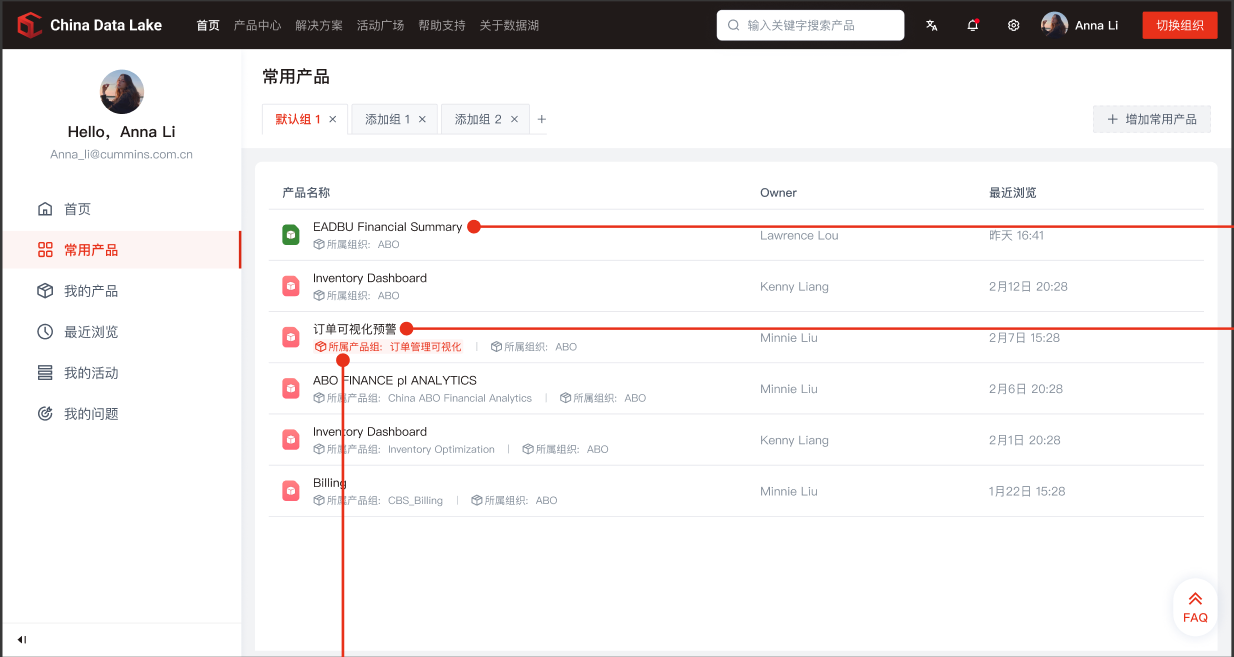Open 产品中心 in top navigation
Screen dimensions: 1234x657
coord(257,25)
